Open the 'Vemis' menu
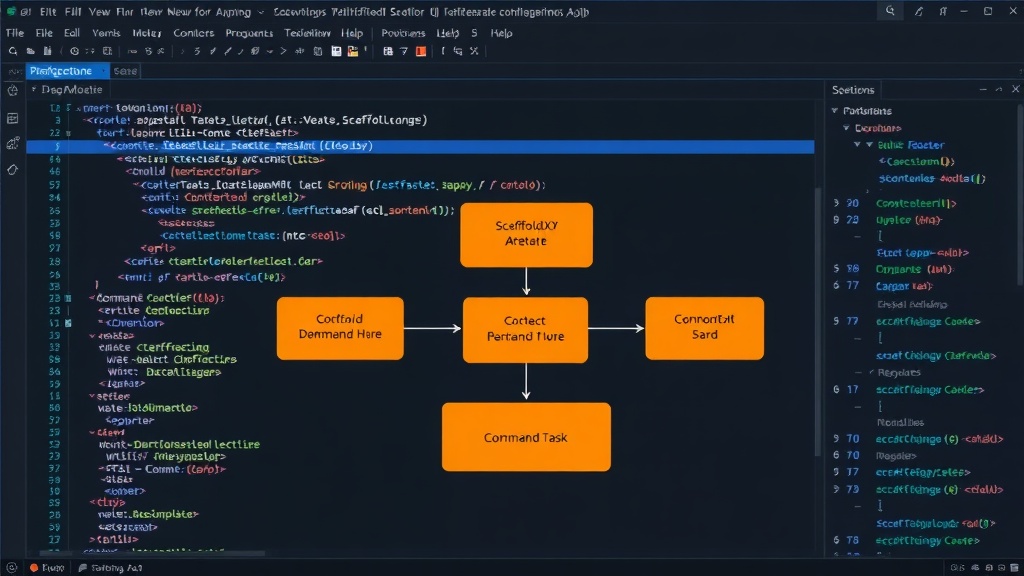 pos(106,33)
